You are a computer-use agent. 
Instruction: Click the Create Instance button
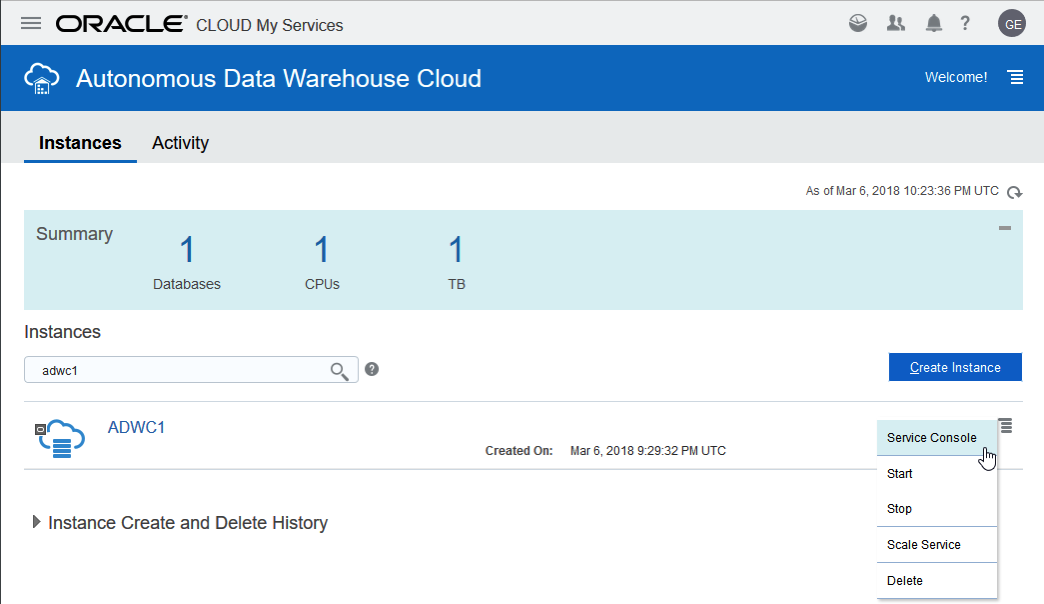point(955,367)
